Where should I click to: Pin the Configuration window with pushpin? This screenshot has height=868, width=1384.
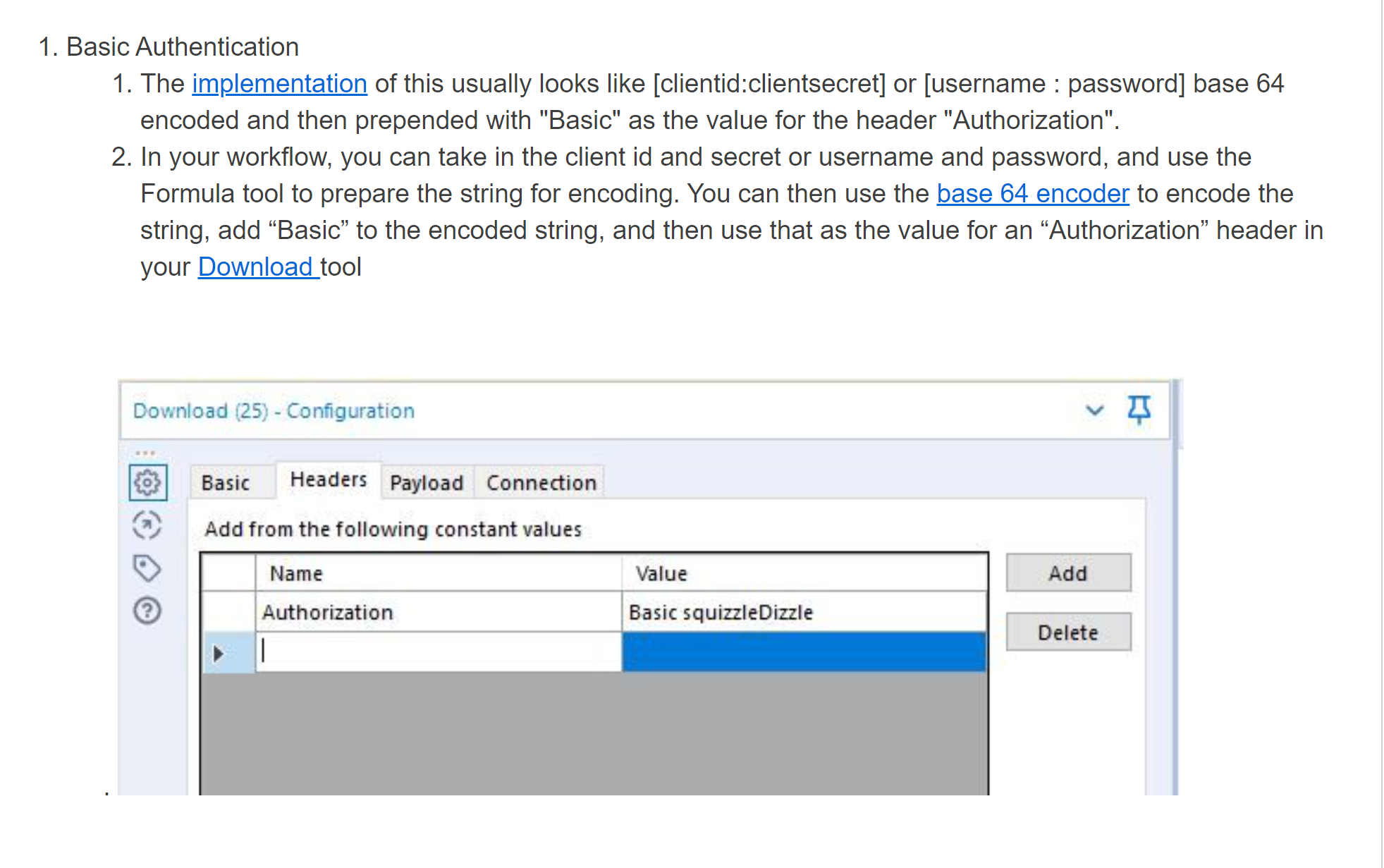tap(1139, 410)
